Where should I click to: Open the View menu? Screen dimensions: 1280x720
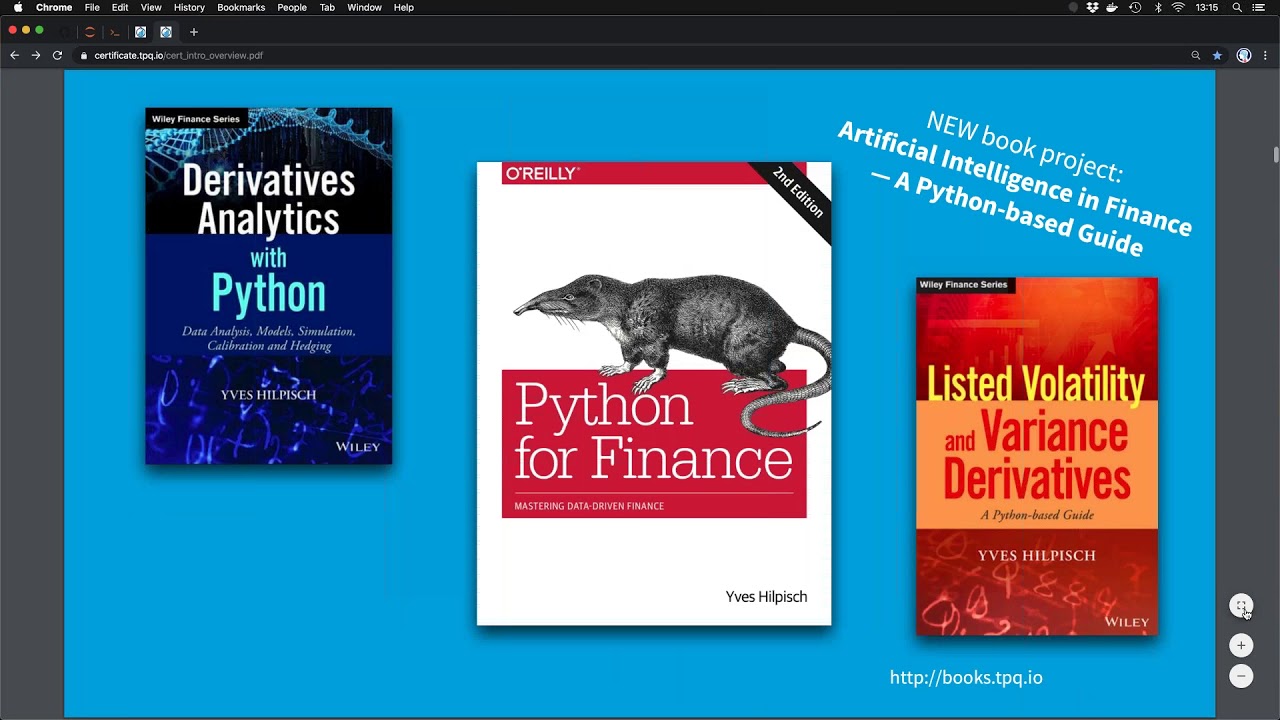click(x=151, y=7)
